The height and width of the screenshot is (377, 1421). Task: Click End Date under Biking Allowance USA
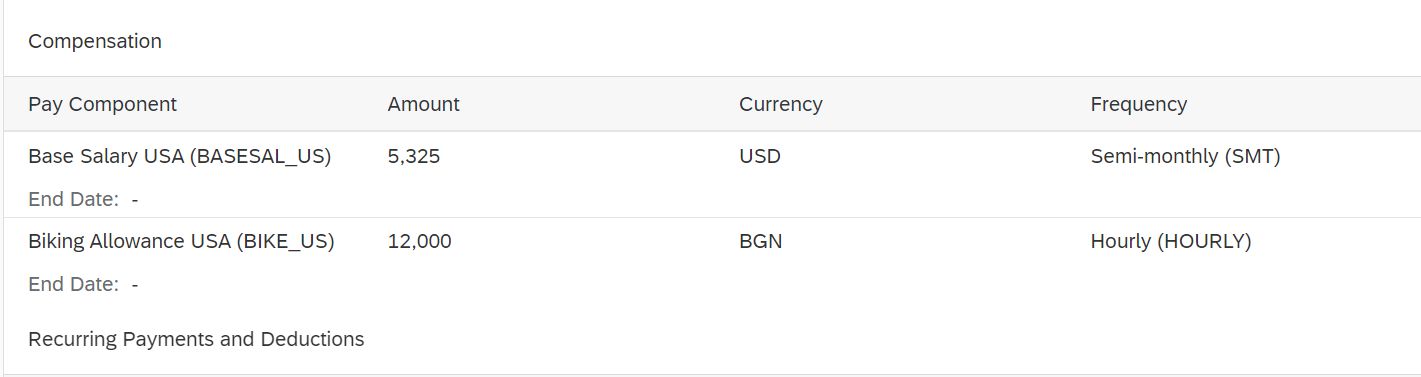tap(73, 285)
